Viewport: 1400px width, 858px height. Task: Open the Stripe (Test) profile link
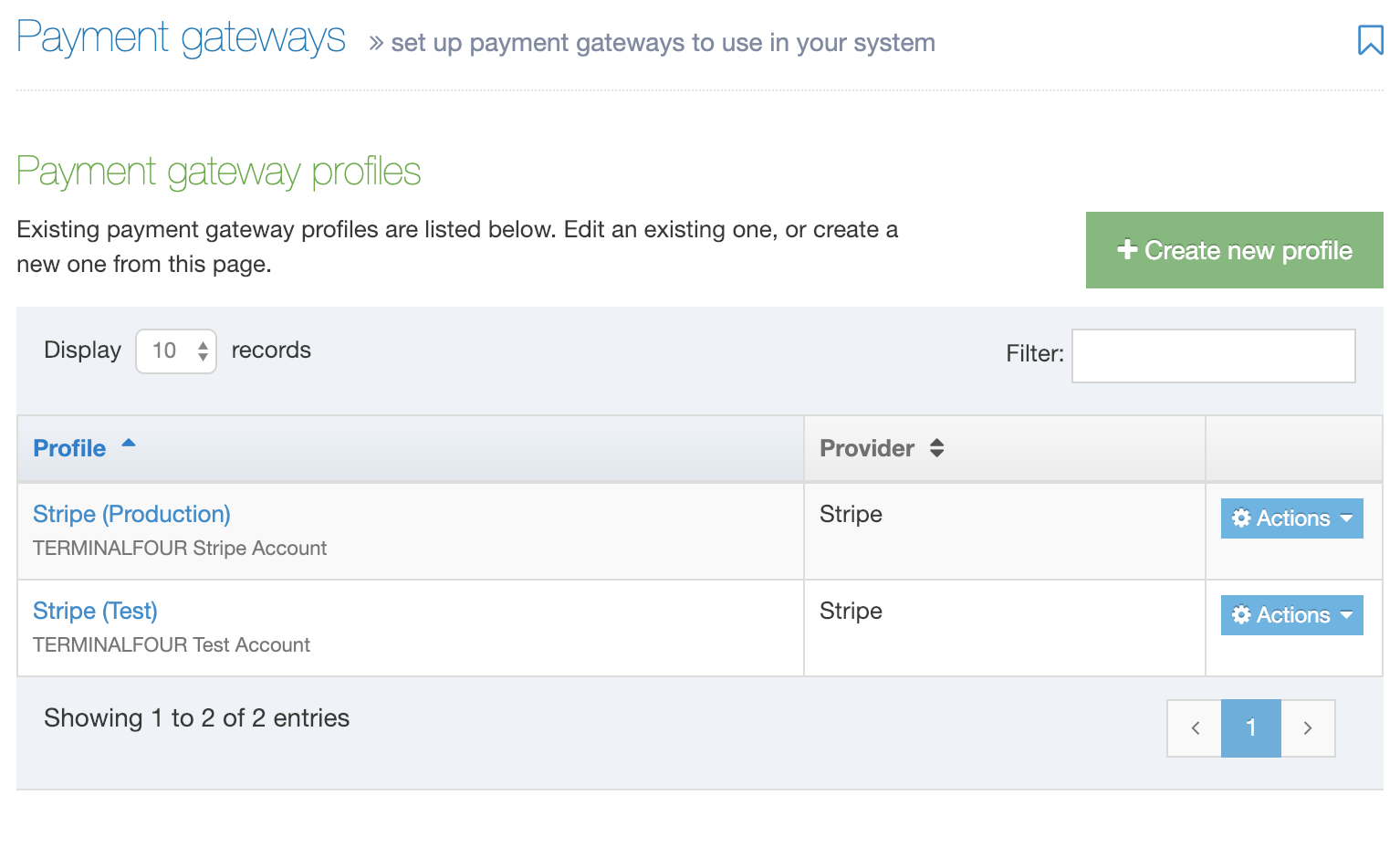(x=95, y=611)
